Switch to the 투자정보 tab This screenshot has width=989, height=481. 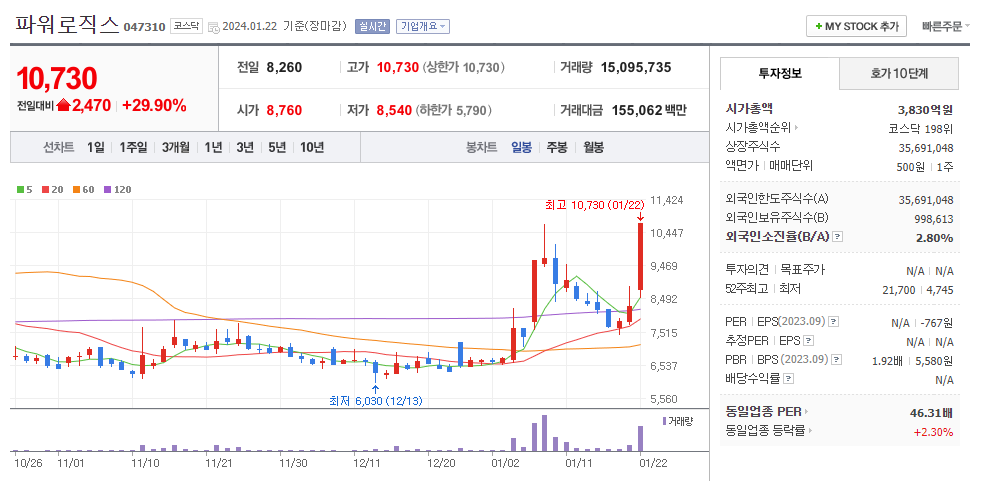click(x=780, y=73)
